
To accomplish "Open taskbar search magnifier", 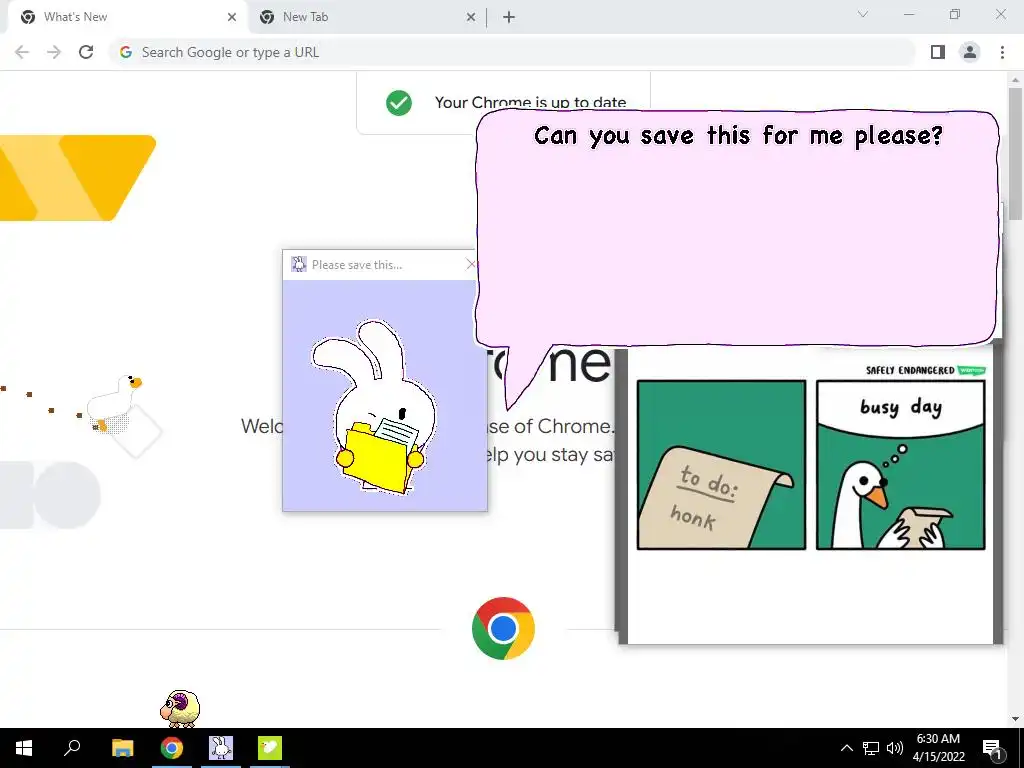I will click(x=72, y=747).
